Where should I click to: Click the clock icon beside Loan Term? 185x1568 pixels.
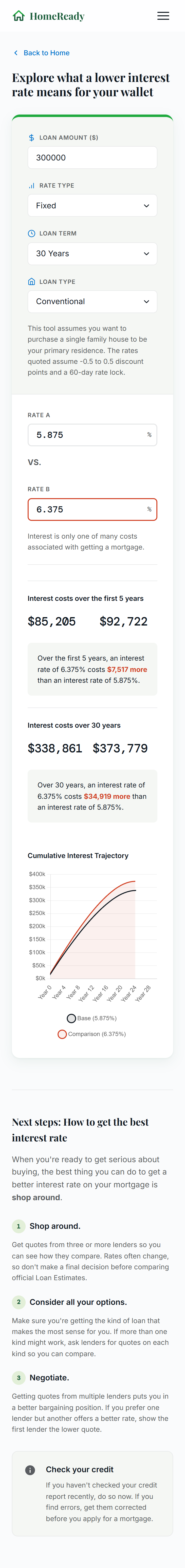[31, 233]
